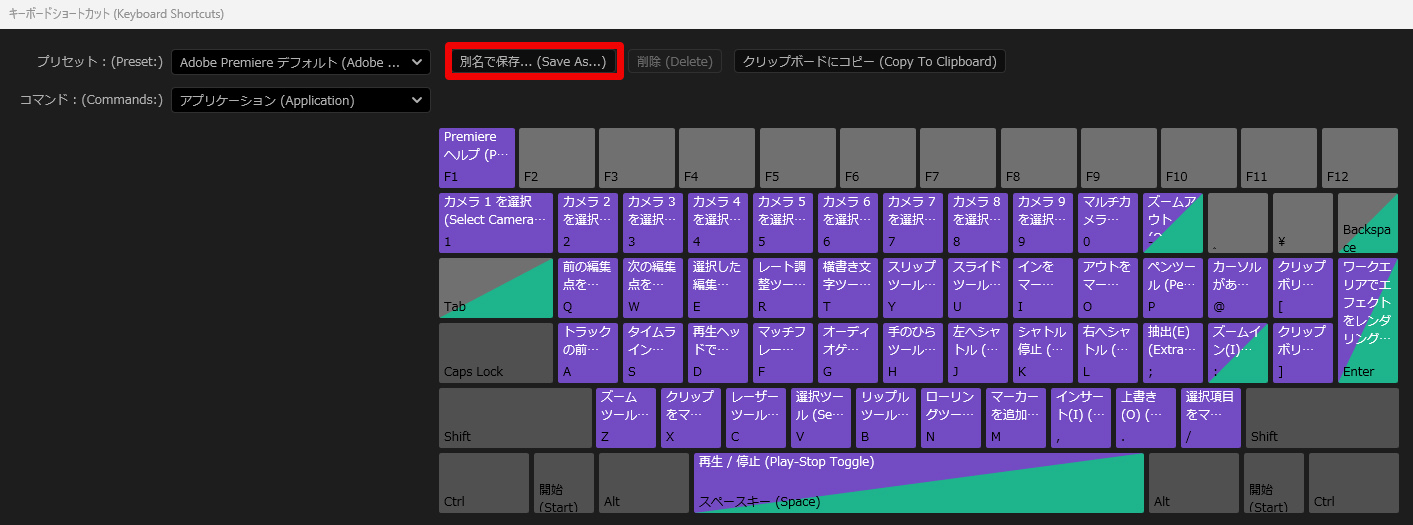The height and width of the screenshot is (525, 1413).
Task: Select the F1 Premiere Help key
Action: tap(477, 157)
